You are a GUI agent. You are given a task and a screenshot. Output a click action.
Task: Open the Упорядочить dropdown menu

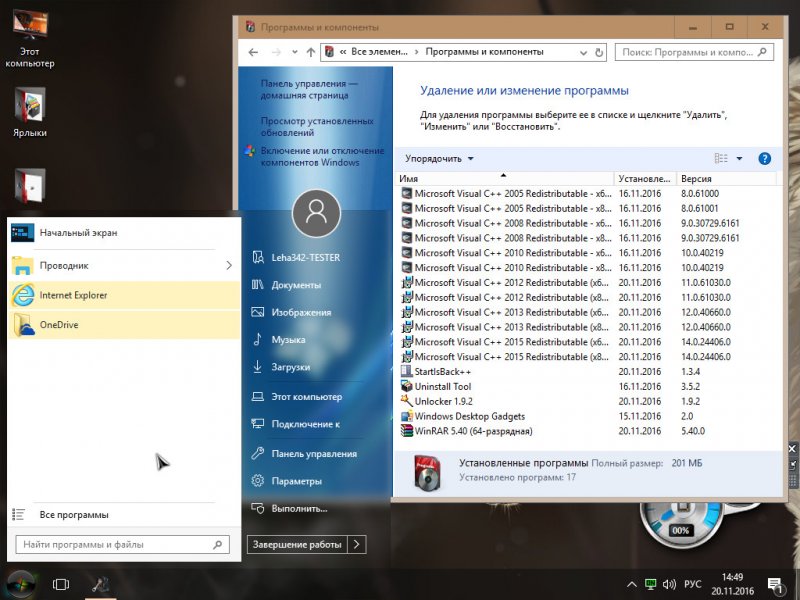click(439, 159)
